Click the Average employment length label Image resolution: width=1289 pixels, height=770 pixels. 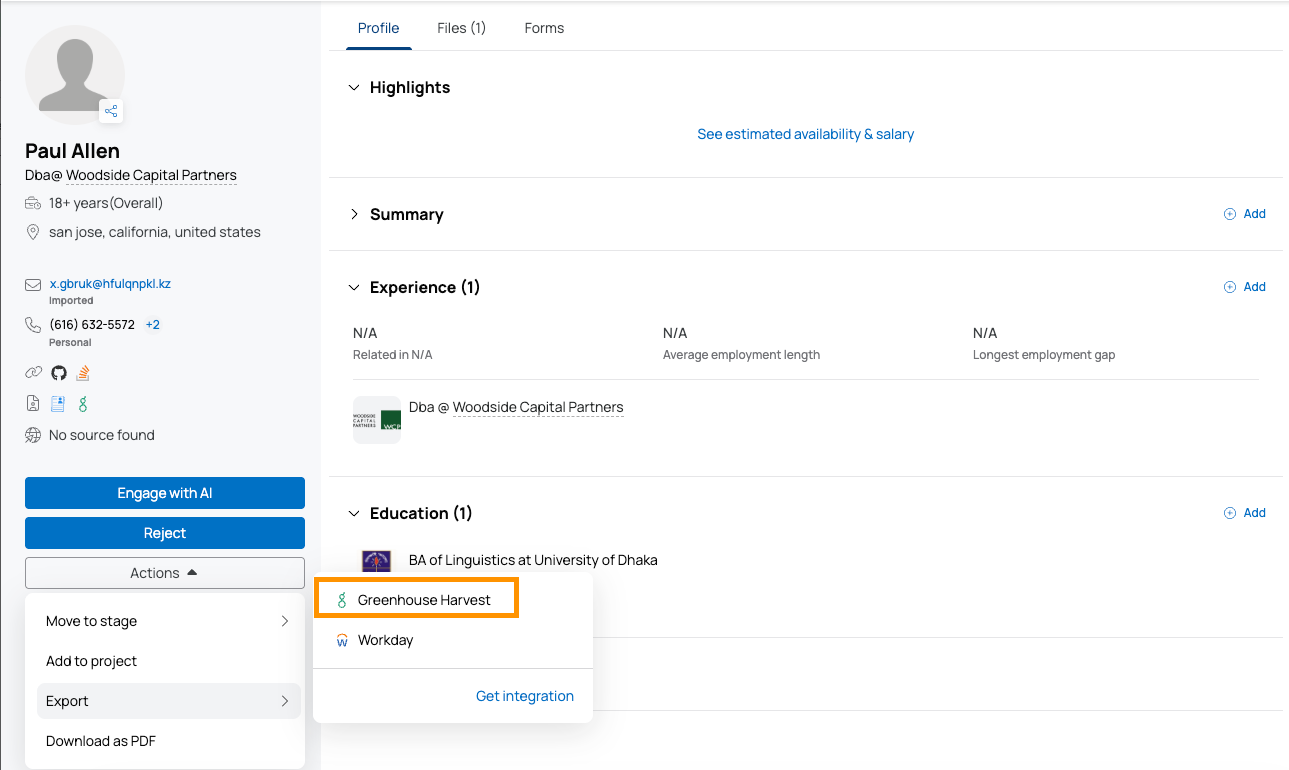(741, 355)
